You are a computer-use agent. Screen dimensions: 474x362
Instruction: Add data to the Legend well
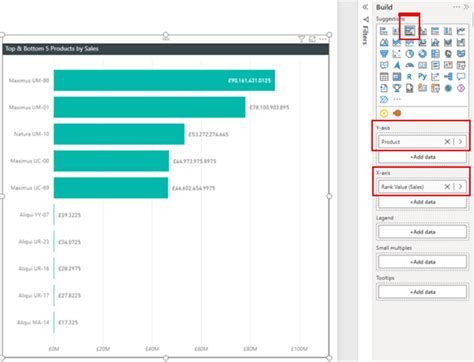pyautogui.click(x=422, y=232)
